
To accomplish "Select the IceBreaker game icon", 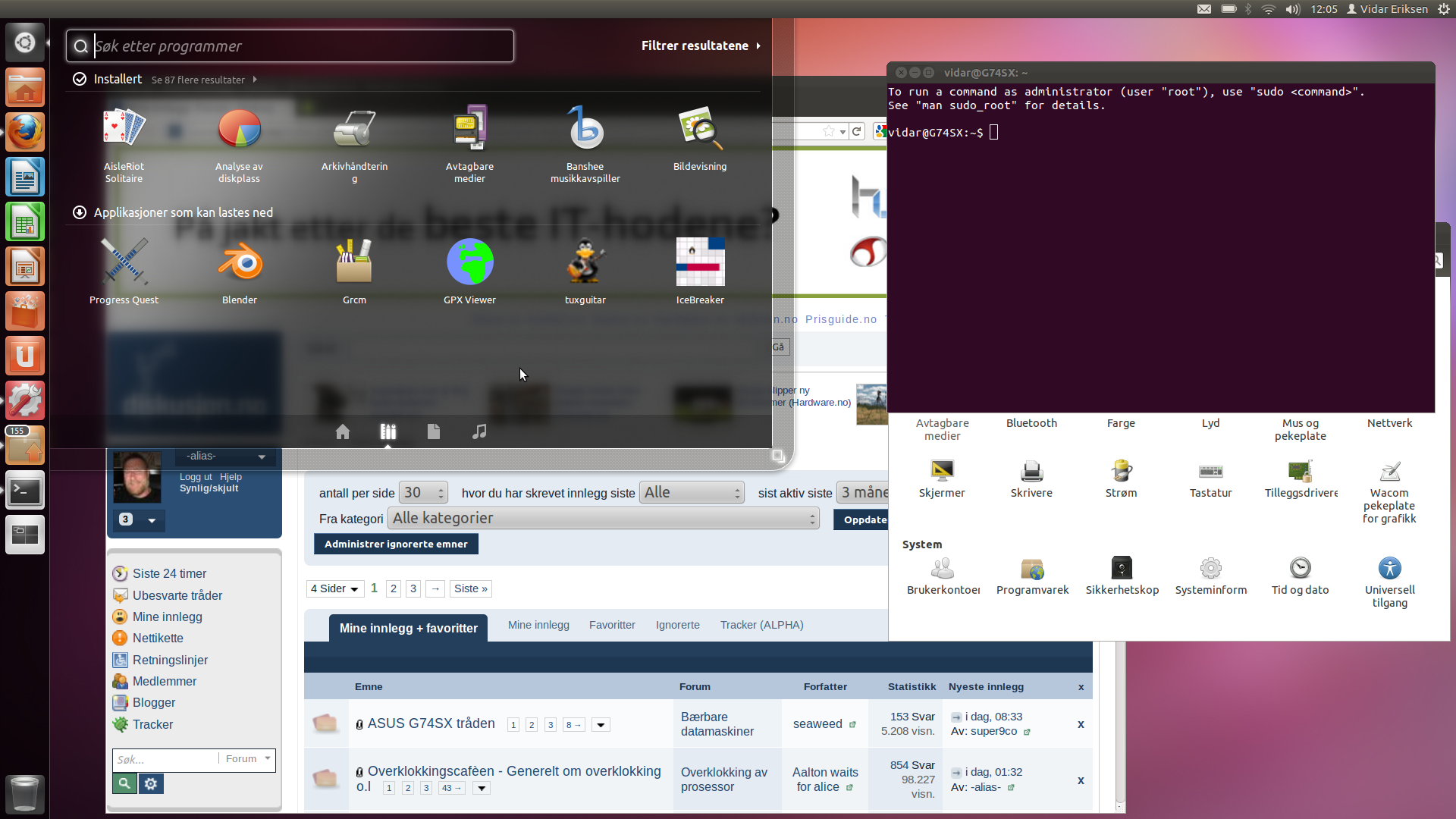I will (x=700, y=271).
